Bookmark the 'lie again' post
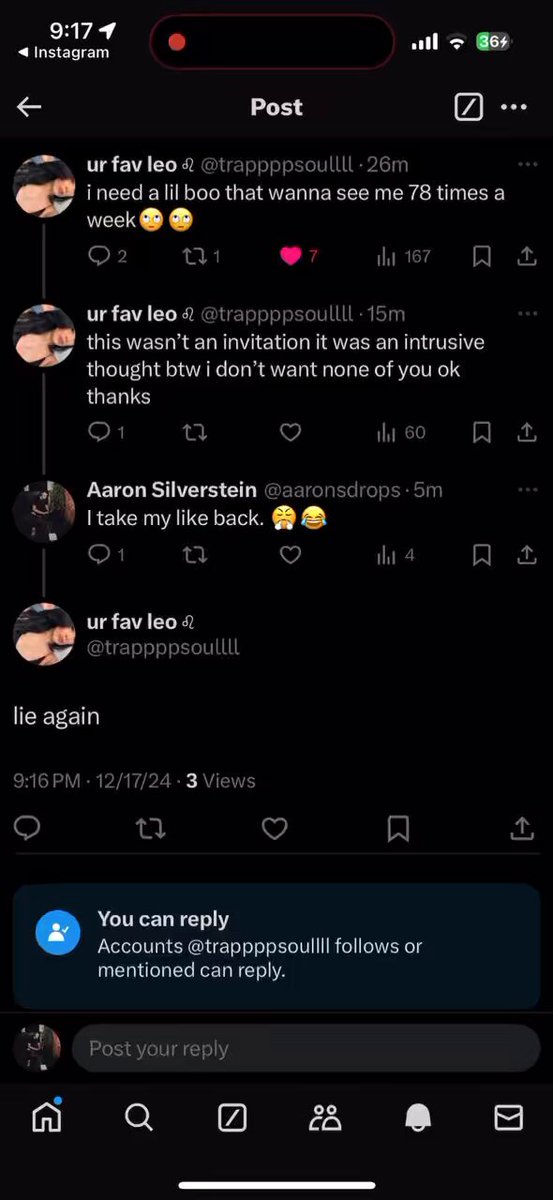This screenshot has width=553, height=1200. click(x=397, y=828)
